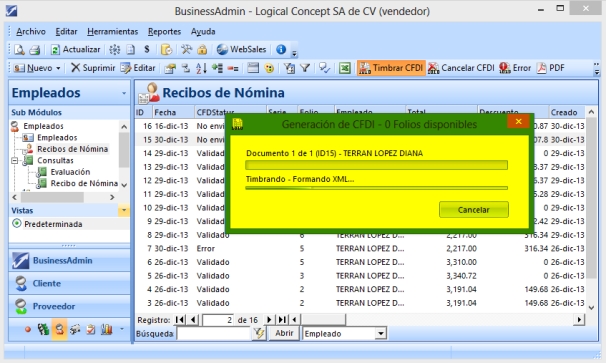Open the Empleado search field dropdown

click(x=381, y=334)
